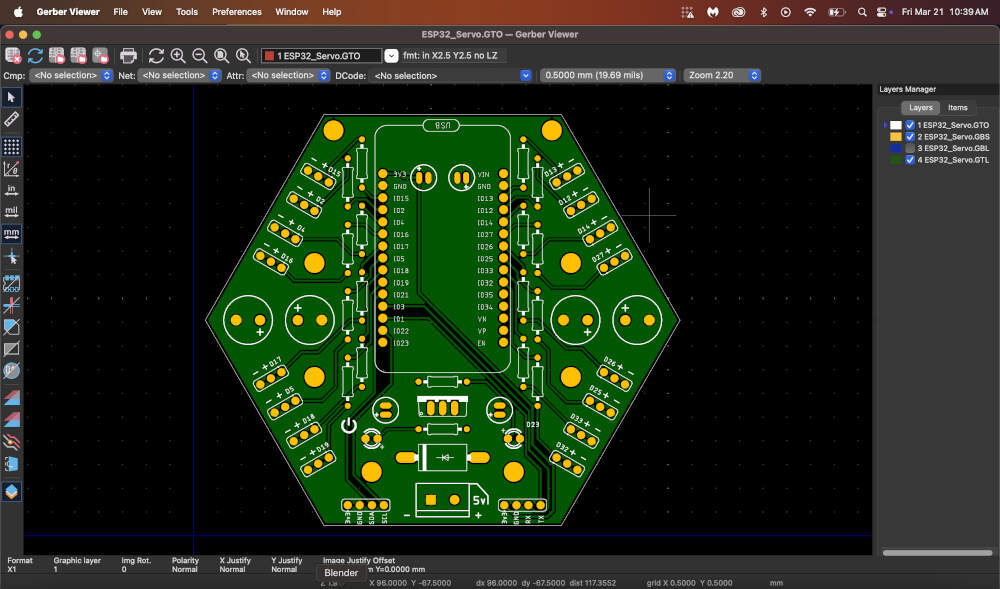The image size is (1000, 589).
Task: Click the white GTO layer color swatch
Action: tap(895, 125)
